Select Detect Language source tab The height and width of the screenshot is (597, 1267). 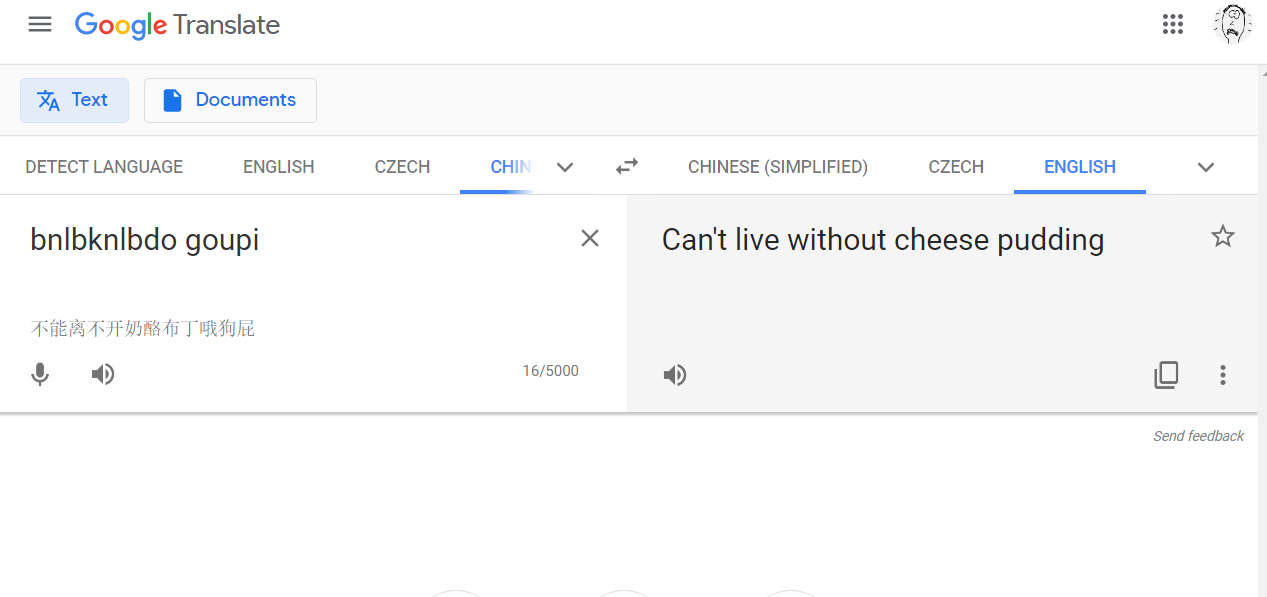104,167
